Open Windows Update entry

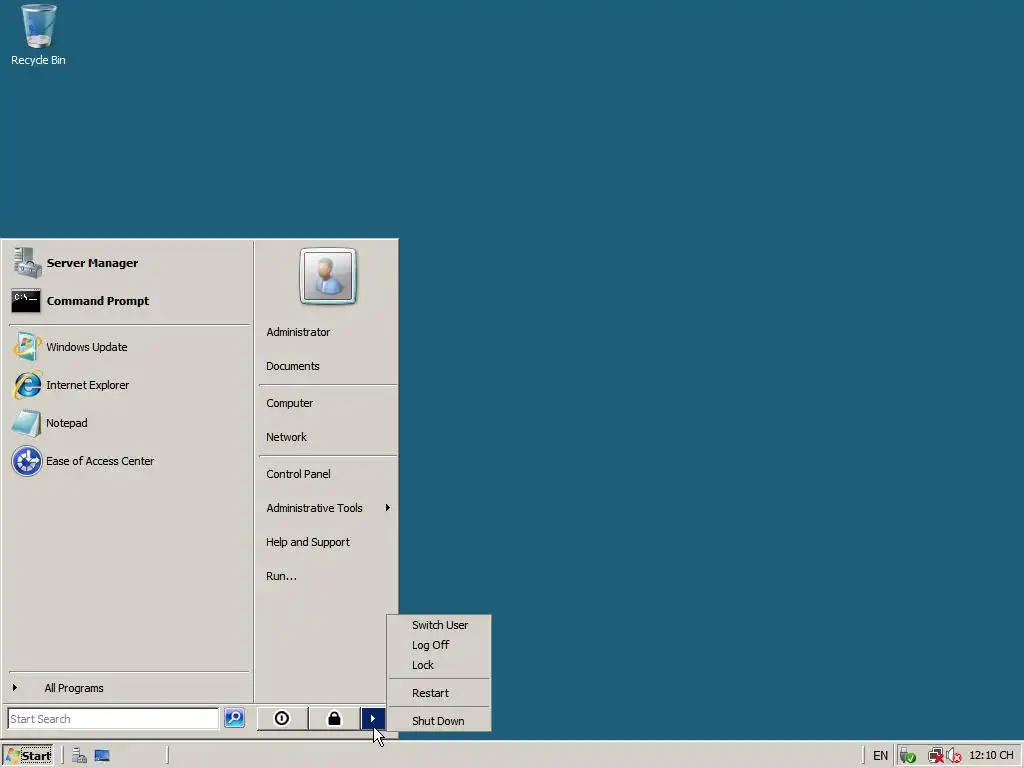(x=129, y=347)
